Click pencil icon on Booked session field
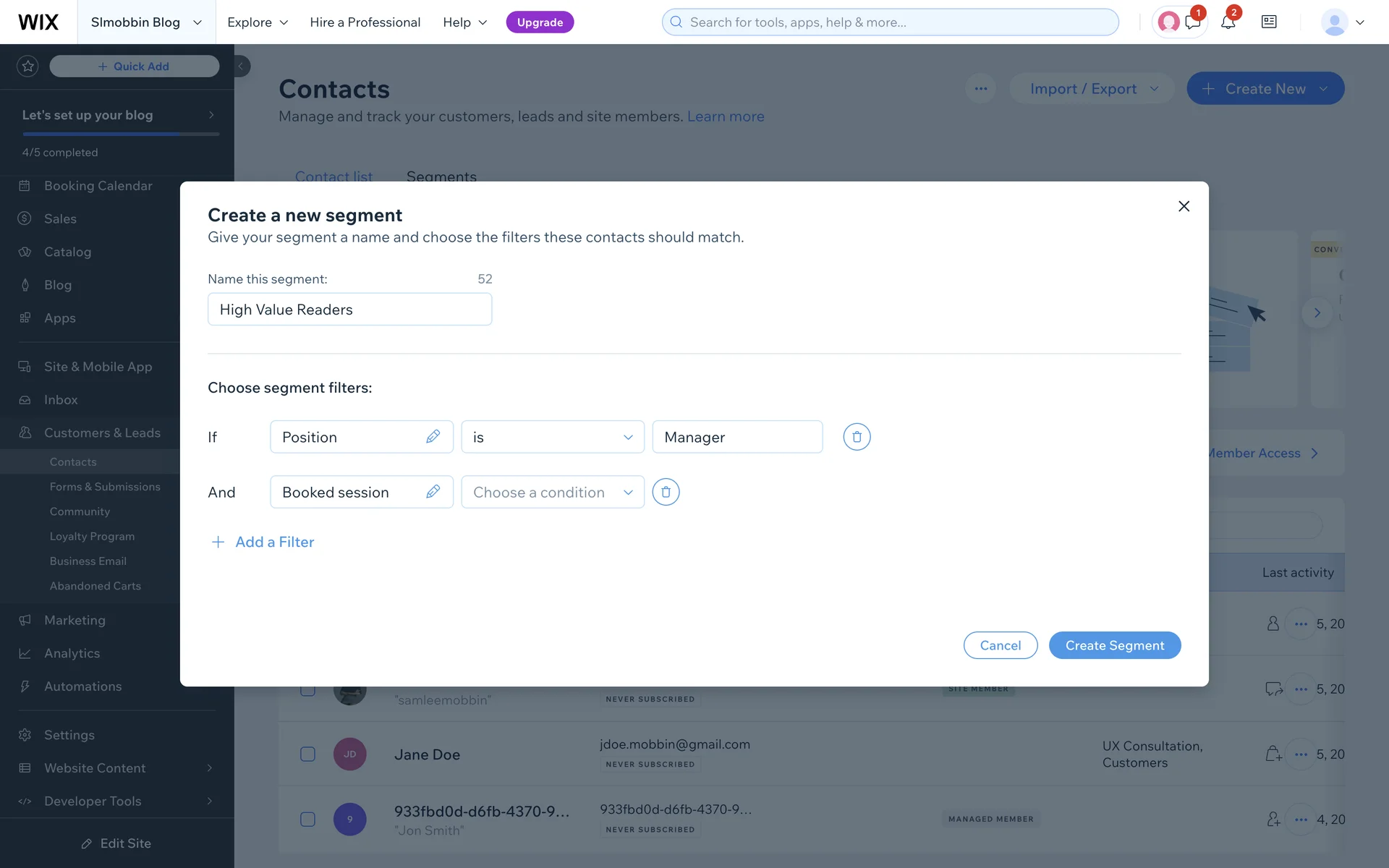The height and width of the screenshot is (868, 1389). 433,492
